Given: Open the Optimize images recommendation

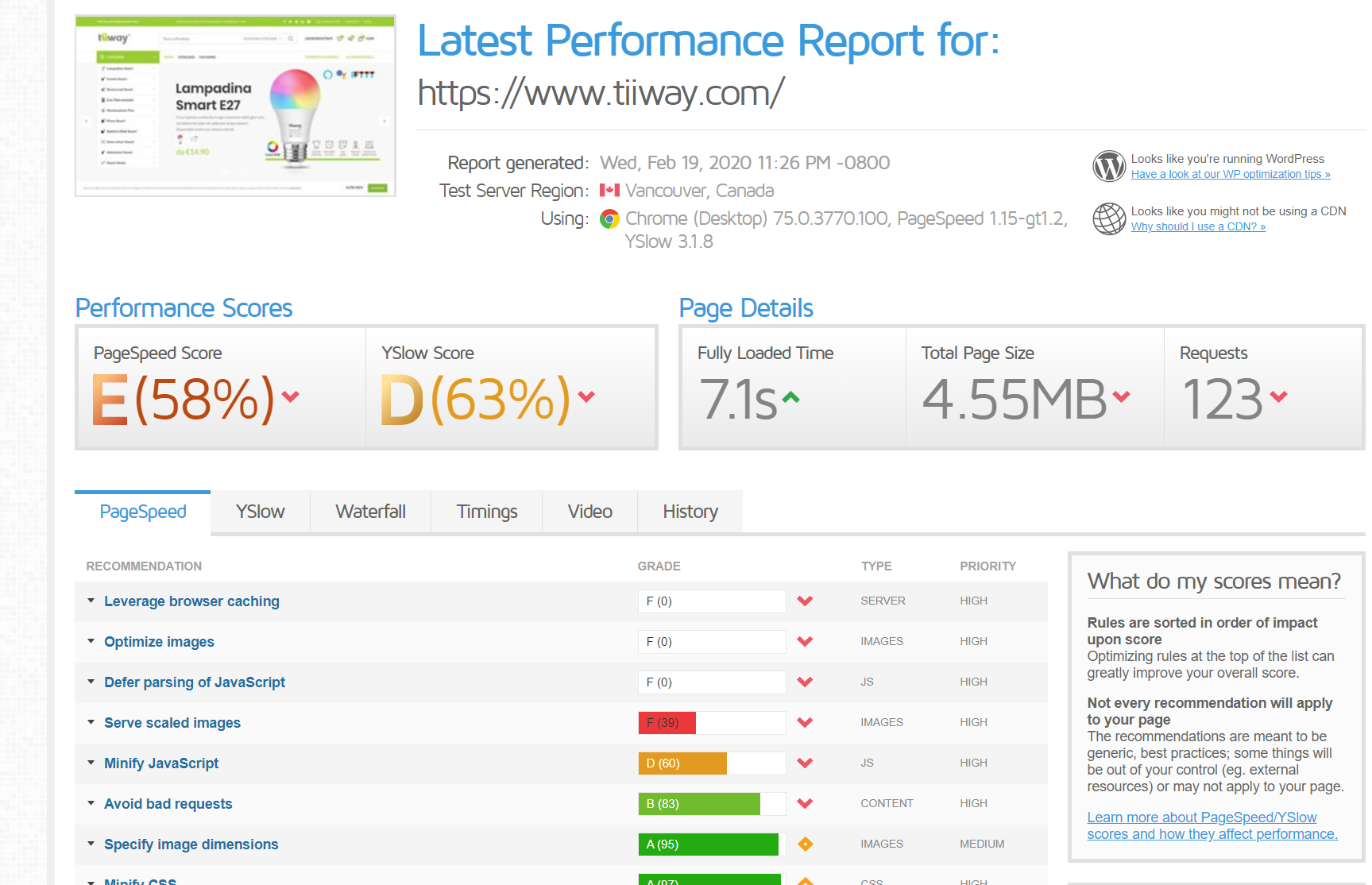Looking at the screenshot, I should point(159,642).
